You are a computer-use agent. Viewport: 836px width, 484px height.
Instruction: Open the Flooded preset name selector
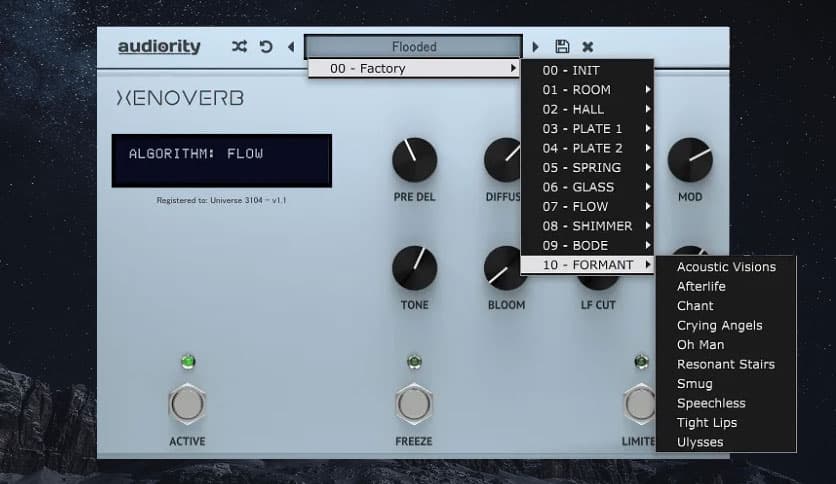pyautogui.click(x=413, y=47)
